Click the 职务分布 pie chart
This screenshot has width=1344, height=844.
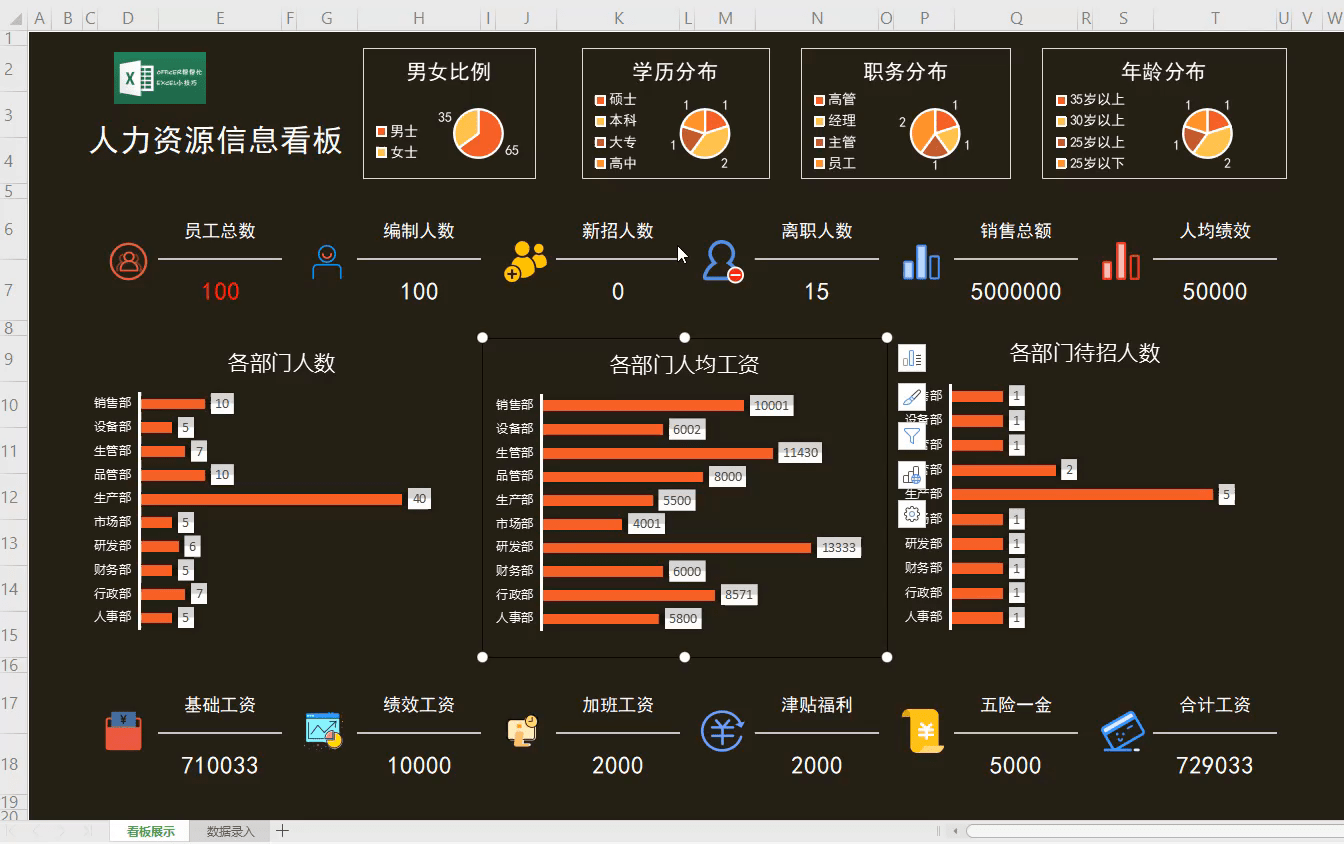point(935,134)
